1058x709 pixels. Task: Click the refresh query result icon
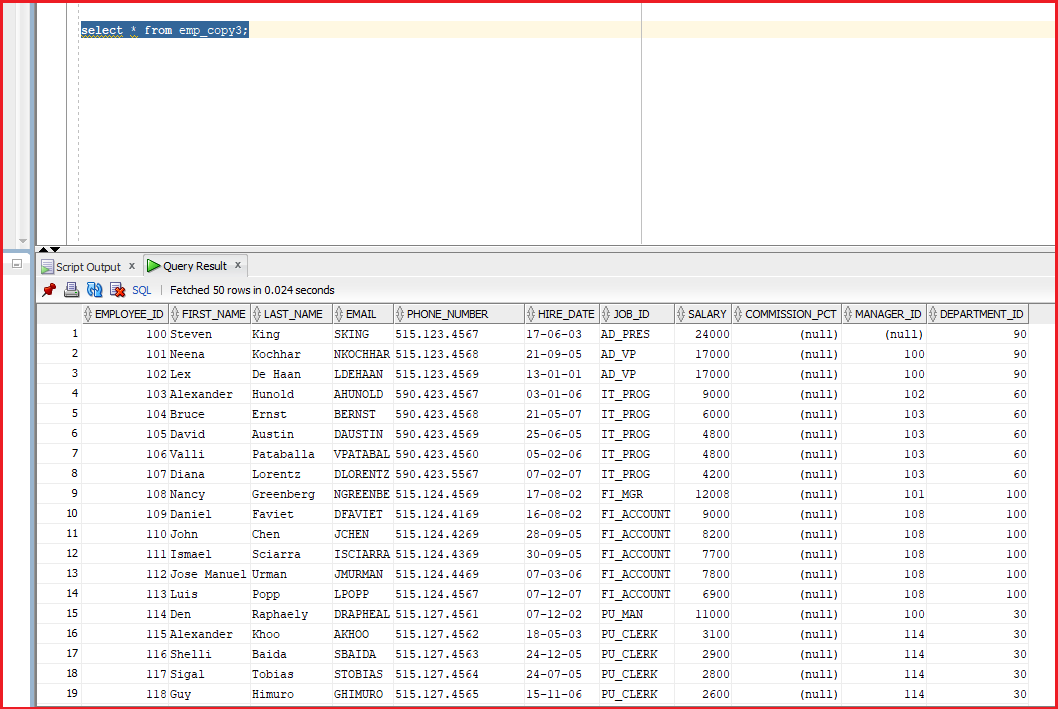[94, 290]
